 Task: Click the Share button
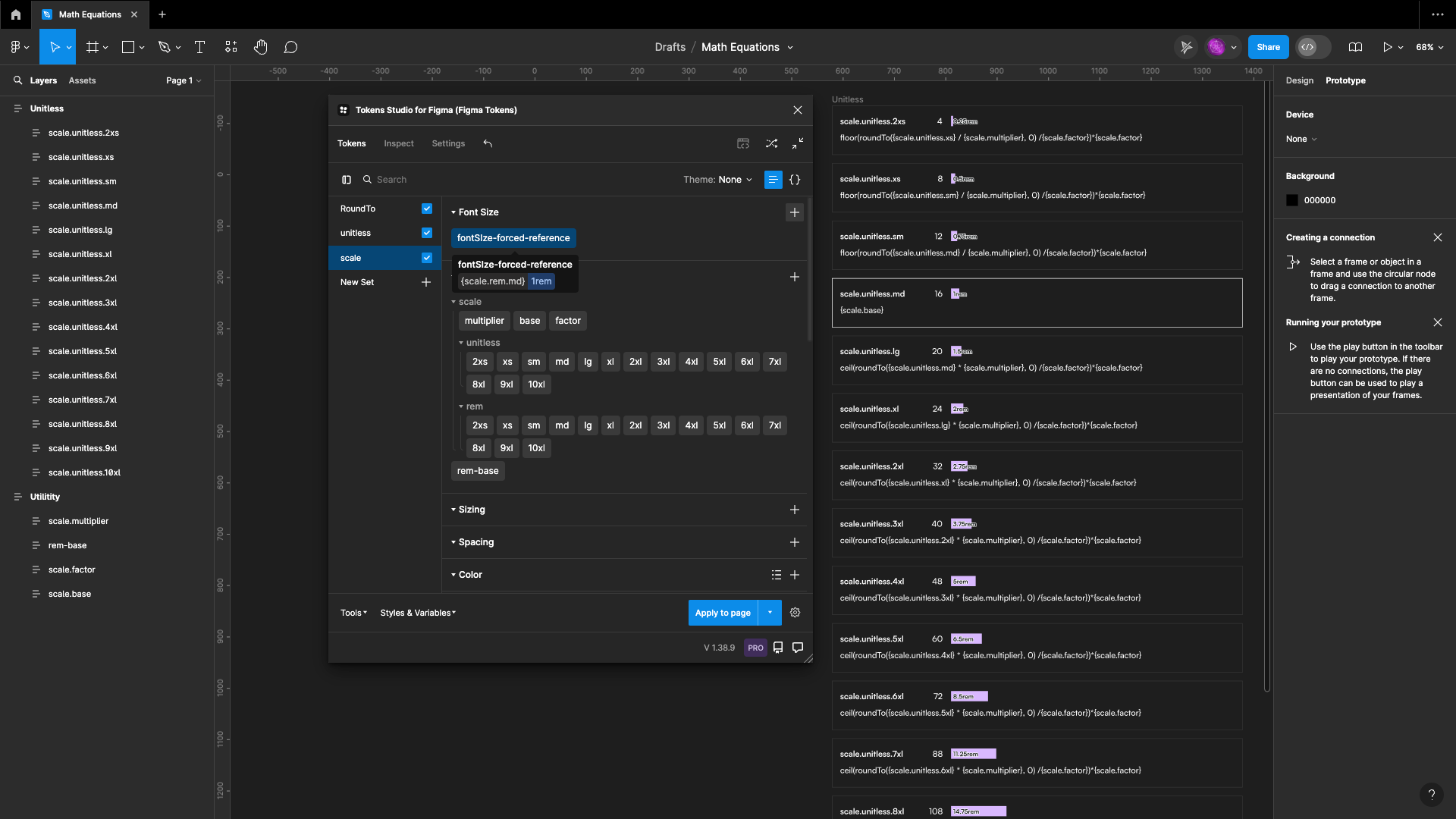coord(1268,47)
